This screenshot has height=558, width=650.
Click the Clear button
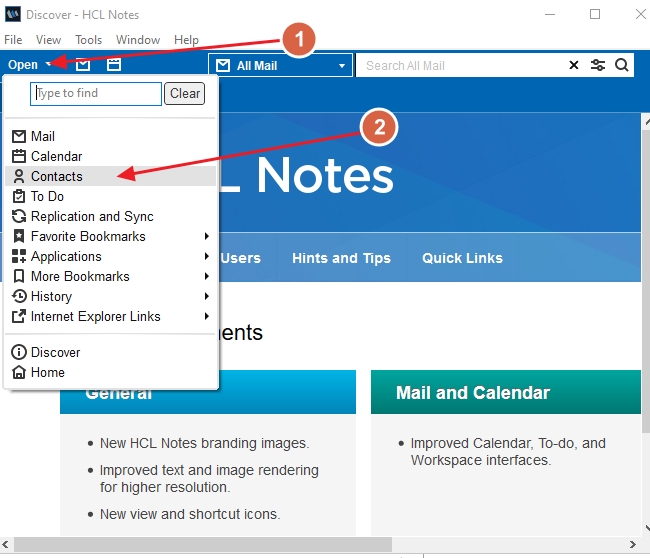click(x=184, y=94)
